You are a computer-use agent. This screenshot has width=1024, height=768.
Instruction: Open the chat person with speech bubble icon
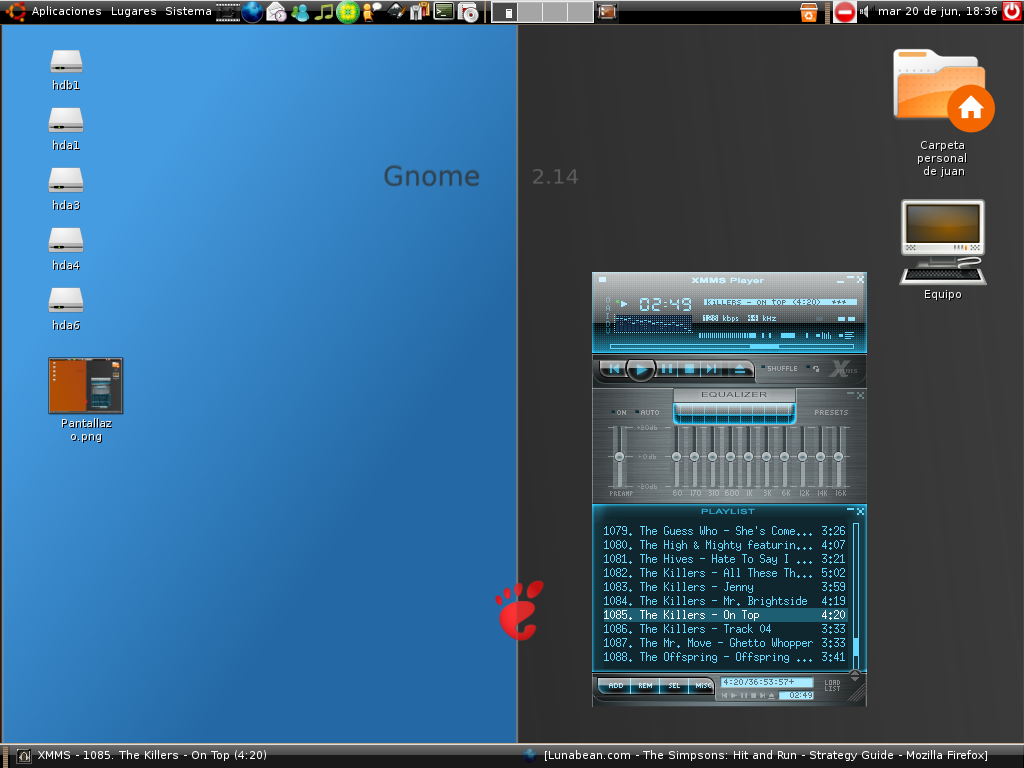coord(372,12)
